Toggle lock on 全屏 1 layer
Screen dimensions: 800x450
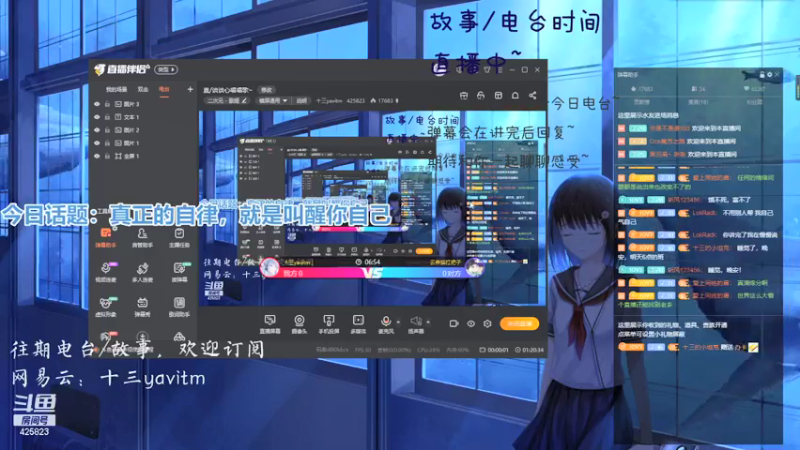tap(107, 156)
